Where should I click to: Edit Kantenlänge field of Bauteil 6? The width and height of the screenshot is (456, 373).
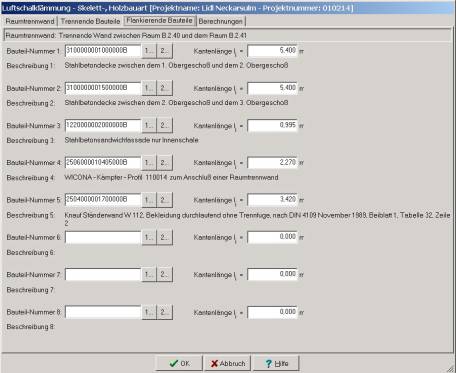[x=272, y=237]
